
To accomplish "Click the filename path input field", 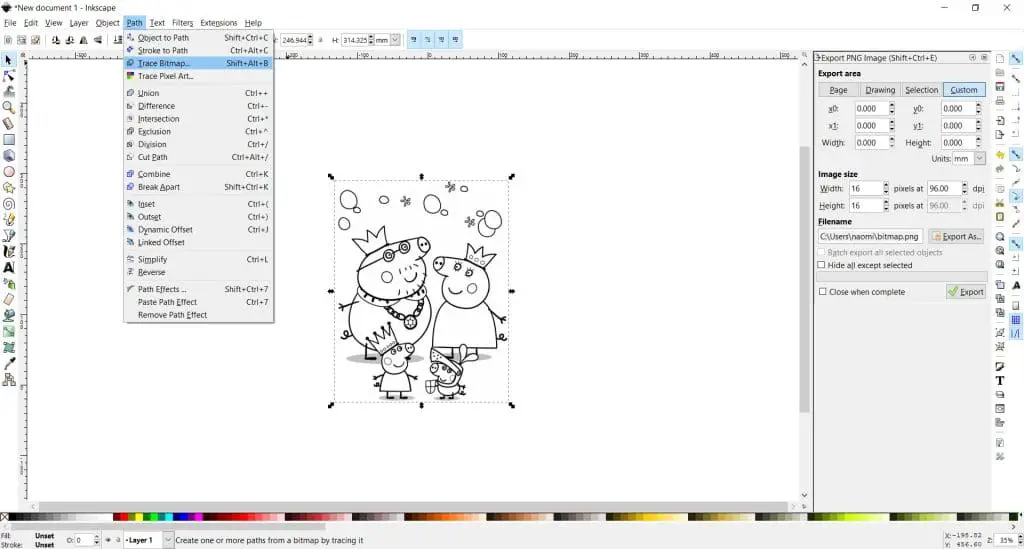I will (870, 236).
